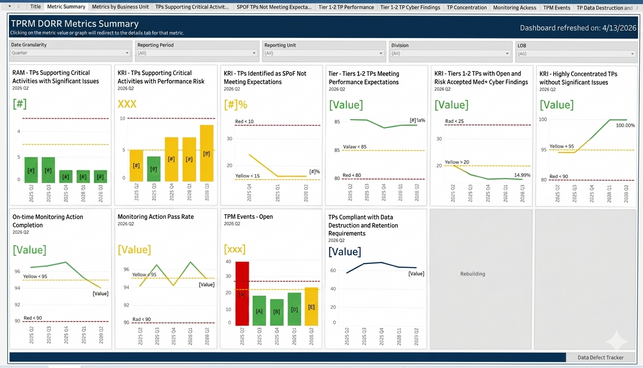Switch to Tier 1-2 TP Cyber Findings tab

pos(410,7)
